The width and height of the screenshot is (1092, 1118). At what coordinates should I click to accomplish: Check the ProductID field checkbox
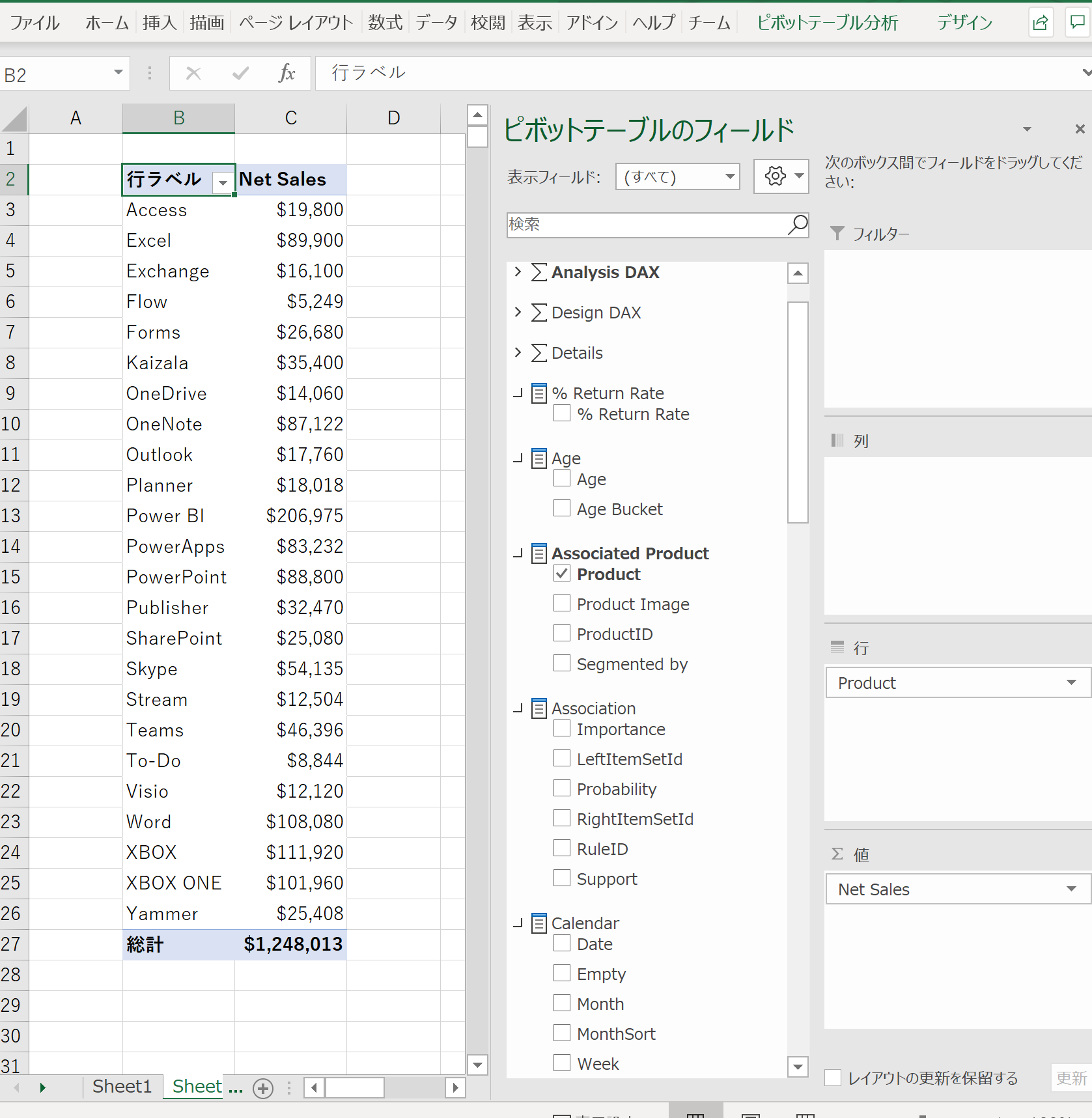[561, 634]
